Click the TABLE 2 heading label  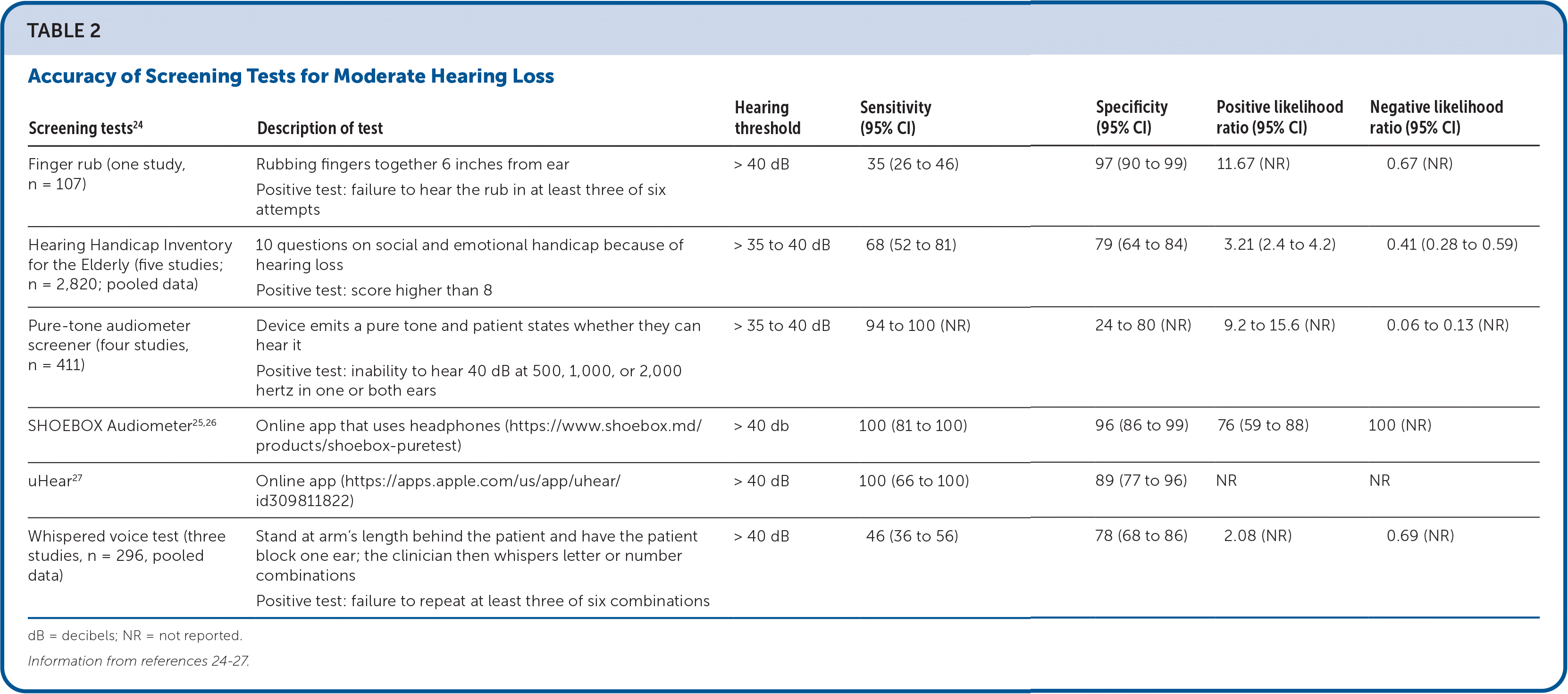tap(64, 30)
